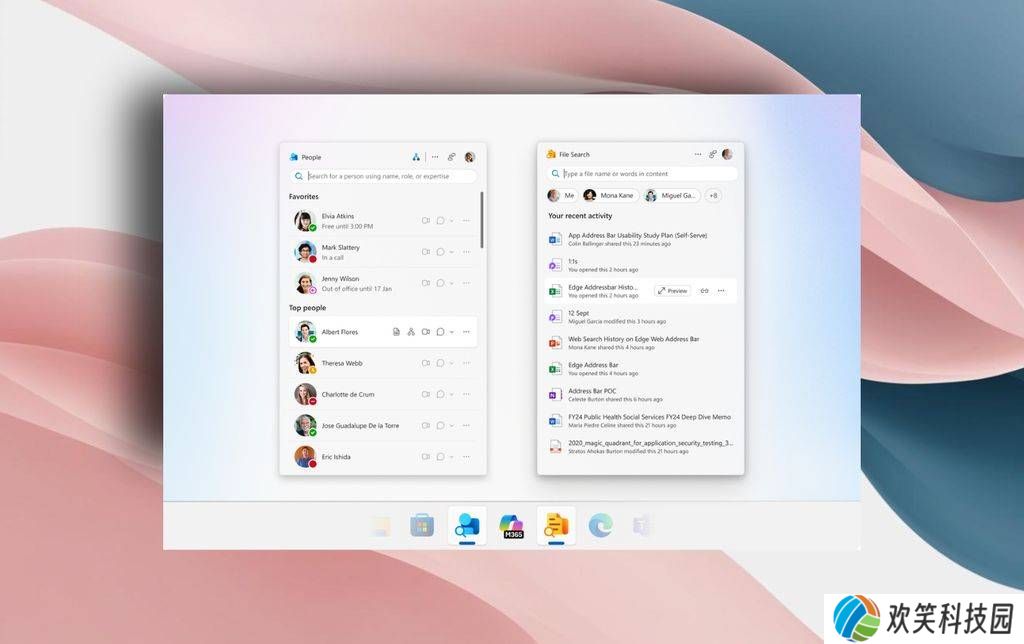Expand chat options dropdown for Charlotte de Crum
This screenshot has width=1024, height=644.
point(451,394)
